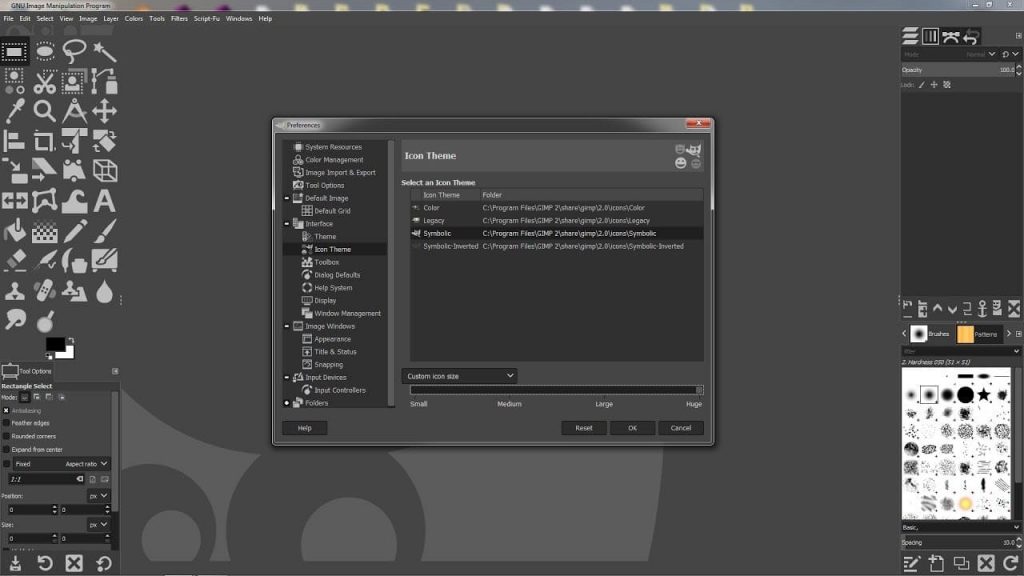Set selection mode to Subtract from selection

pyautogui.click(x=49, y=397)
